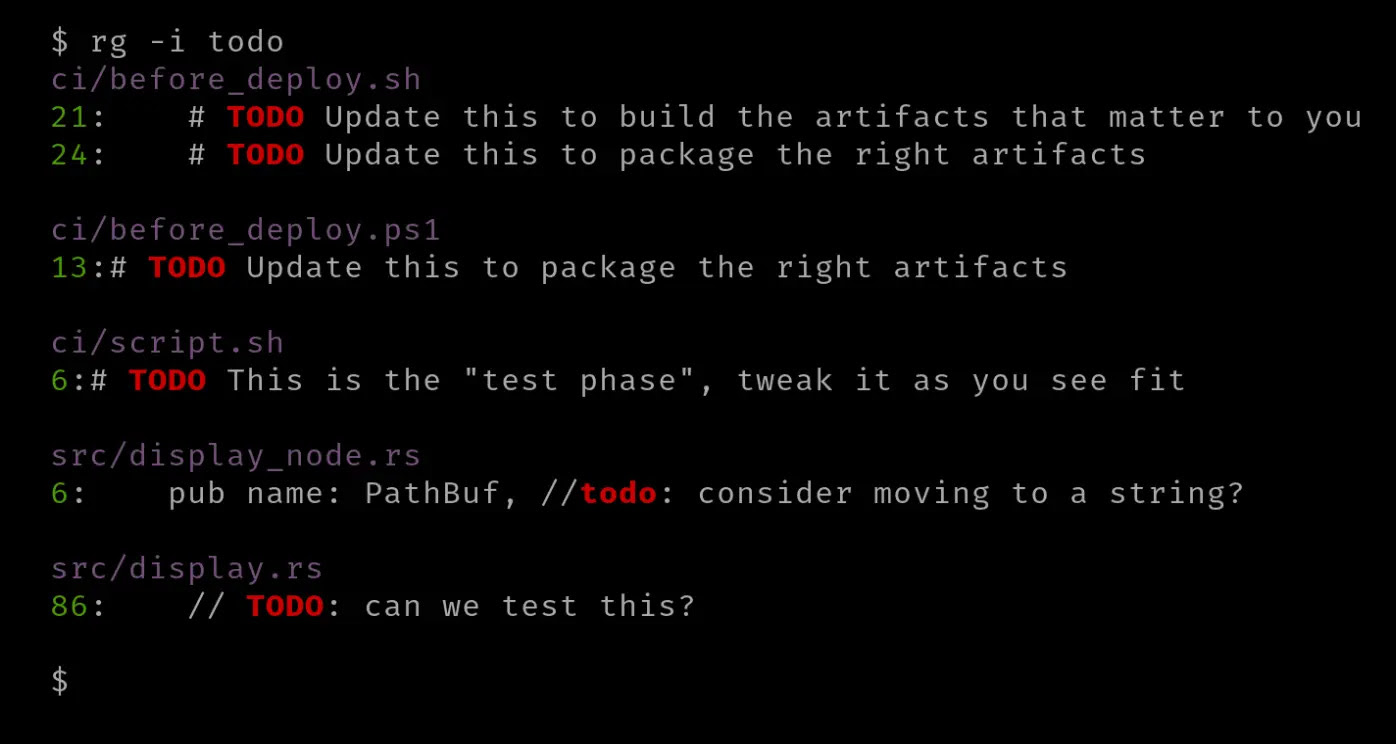
Task: Click the lowercase red todo match
Action: pyautogui.click(x=618, y=494)
